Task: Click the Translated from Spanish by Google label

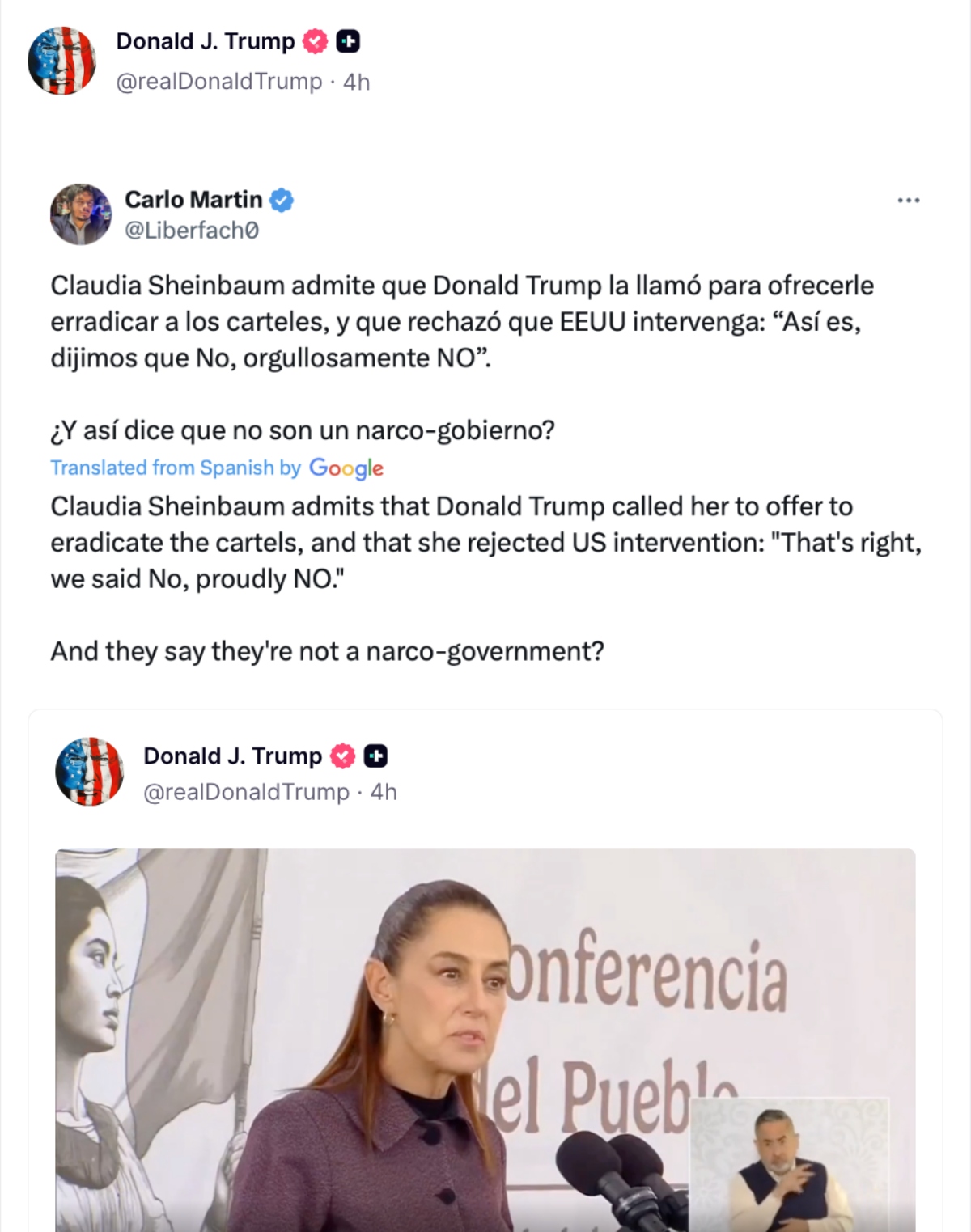Action: point(175,468)
